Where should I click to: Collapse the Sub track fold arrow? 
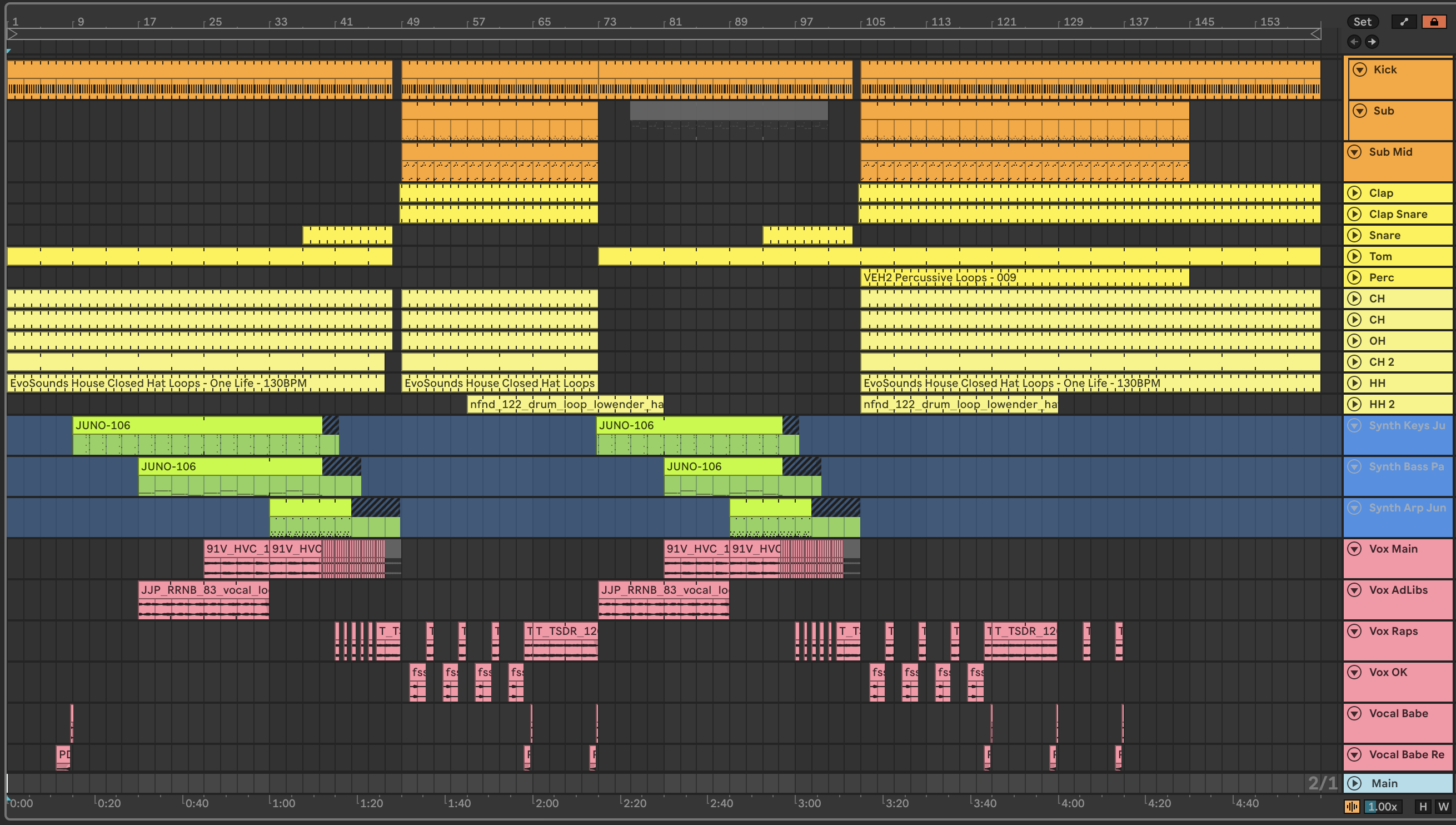[1360, 111]
